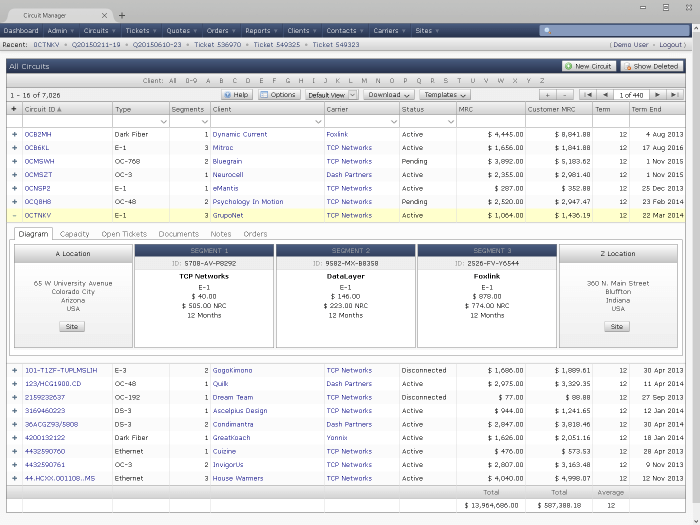Switch to the Open Tickets tab
This screenshot has height=525, width=700.
tap(124, 234)
